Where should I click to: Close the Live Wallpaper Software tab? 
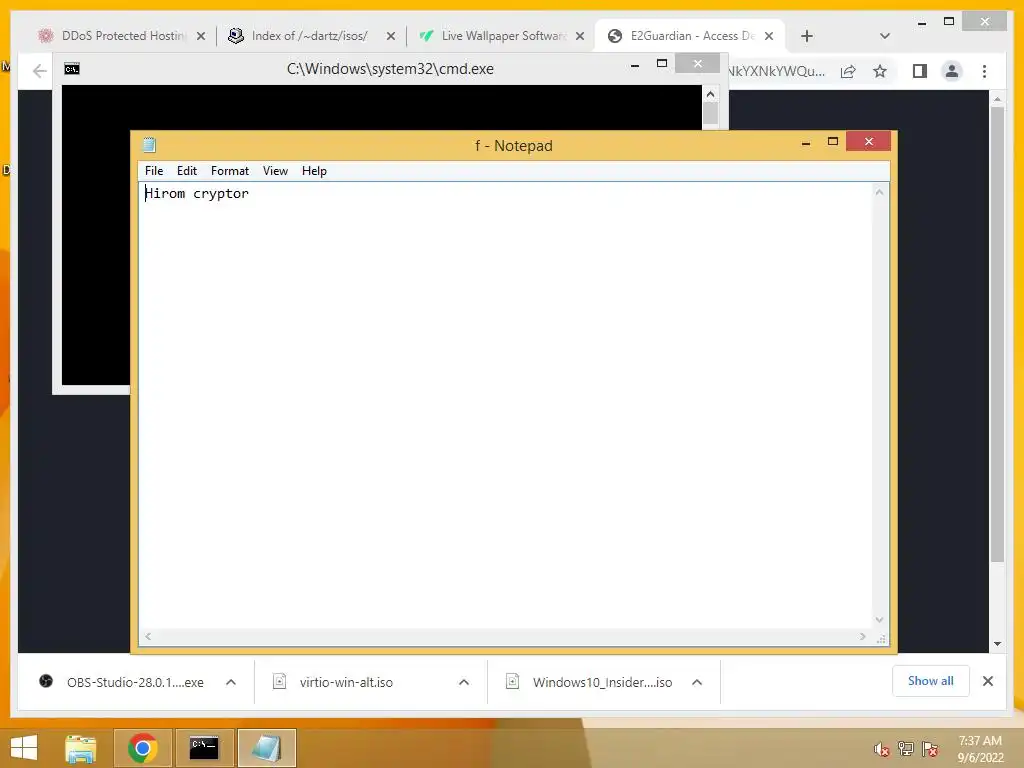point(580,37)
